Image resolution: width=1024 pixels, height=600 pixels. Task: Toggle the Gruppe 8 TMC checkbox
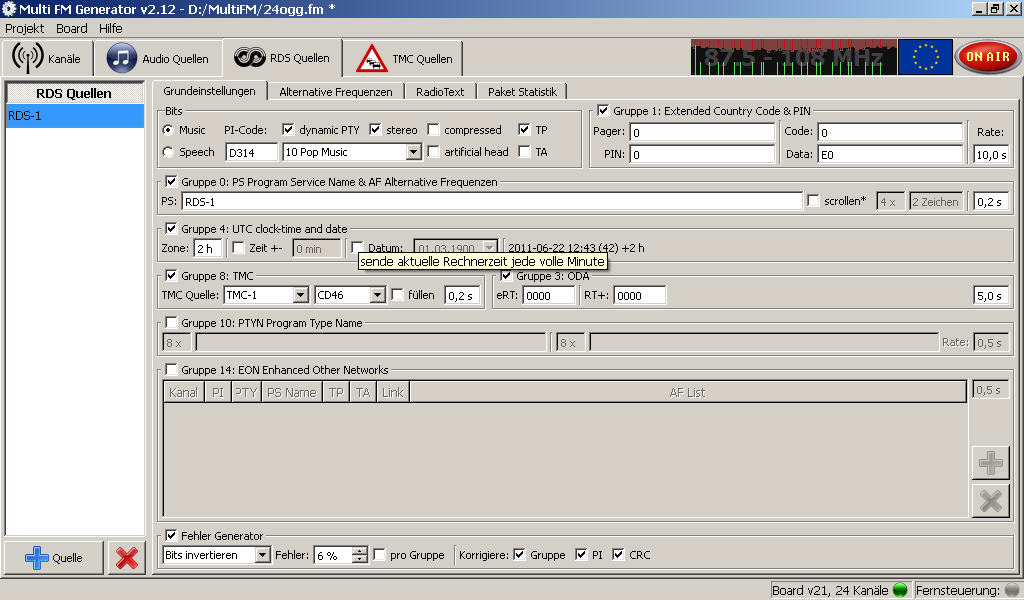tap(171, 276)
